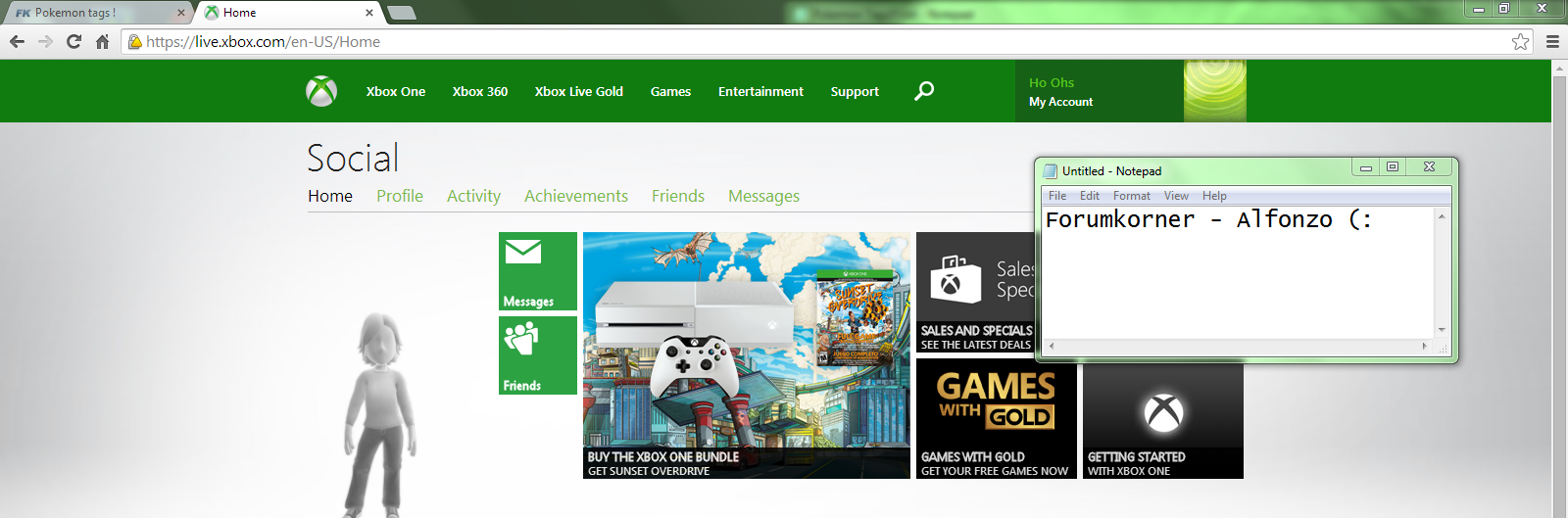Open the Xbox 360 menu
The width and height of the screenshot is (1568, 518).
point(480,91)
